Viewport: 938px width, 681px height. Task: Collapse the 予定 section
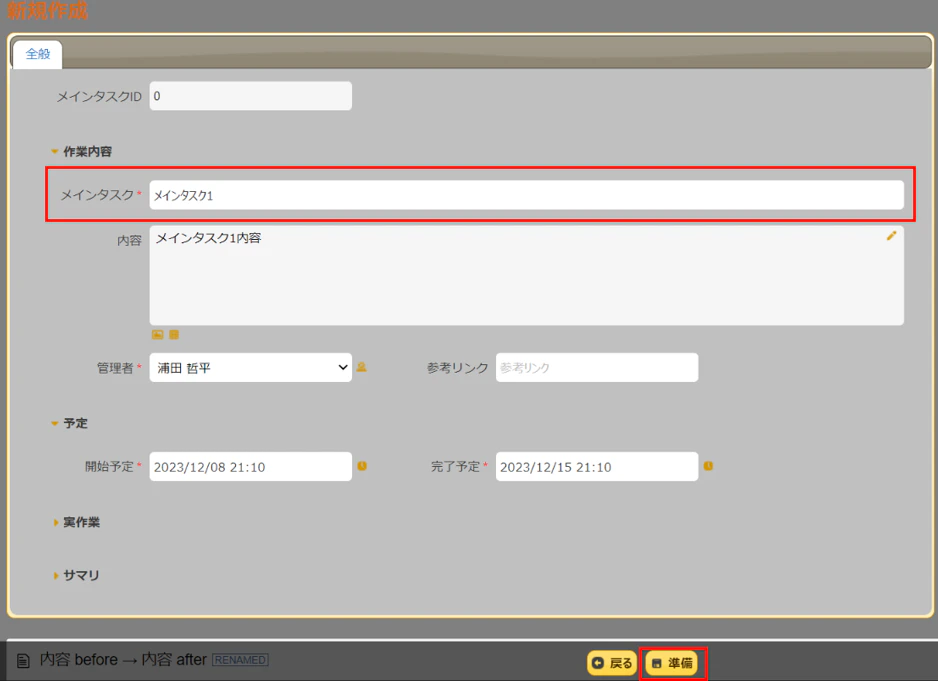[69, 423]
